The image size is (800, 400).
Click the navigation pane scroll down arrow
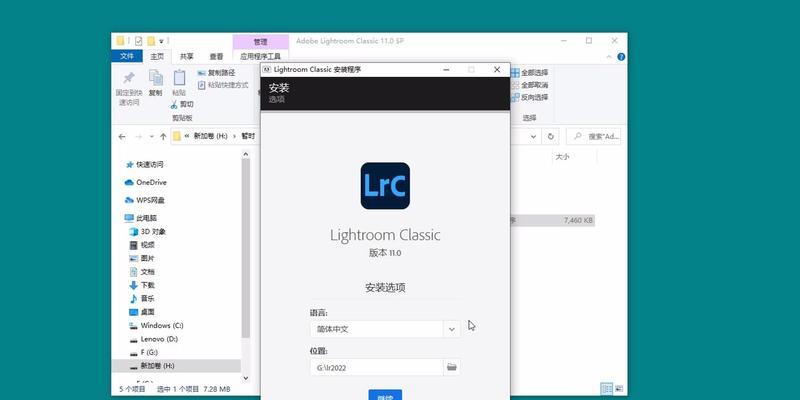245,378
